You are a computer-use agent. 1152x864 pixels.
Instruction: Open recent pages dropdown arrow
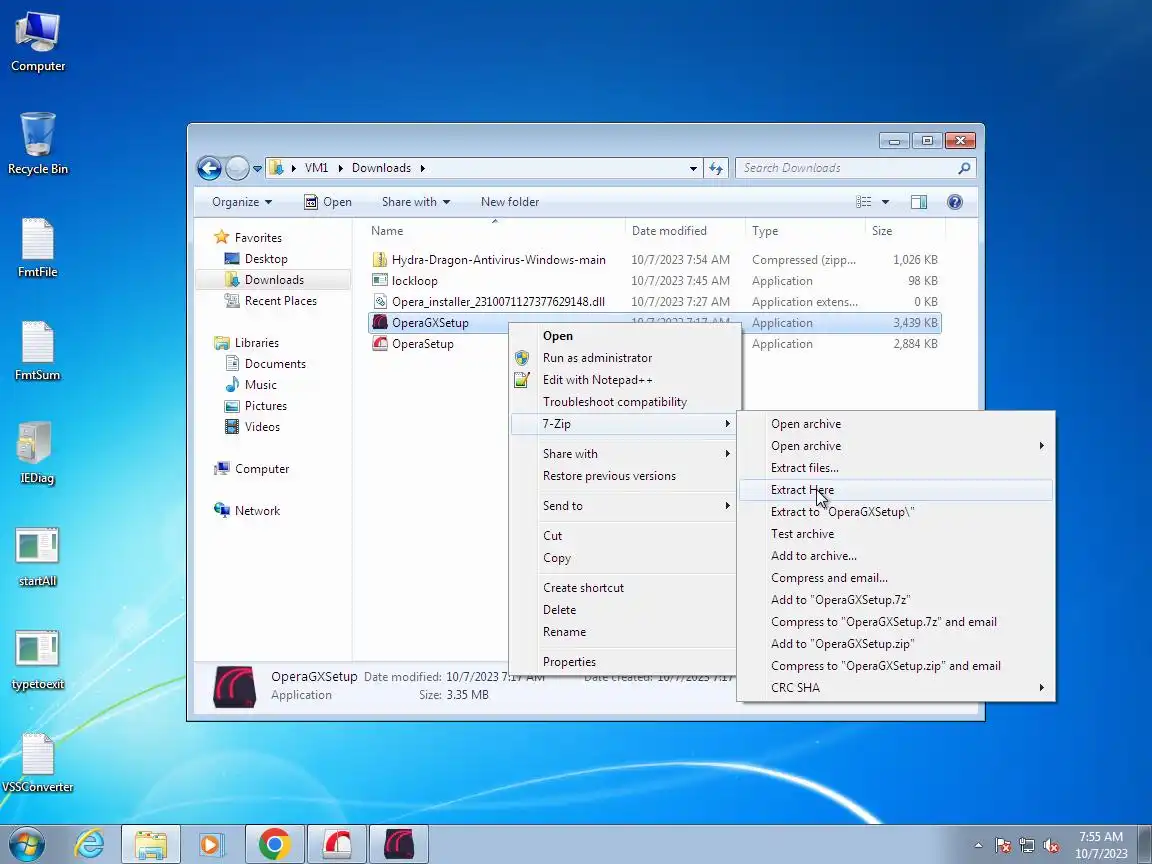[257, 168]
